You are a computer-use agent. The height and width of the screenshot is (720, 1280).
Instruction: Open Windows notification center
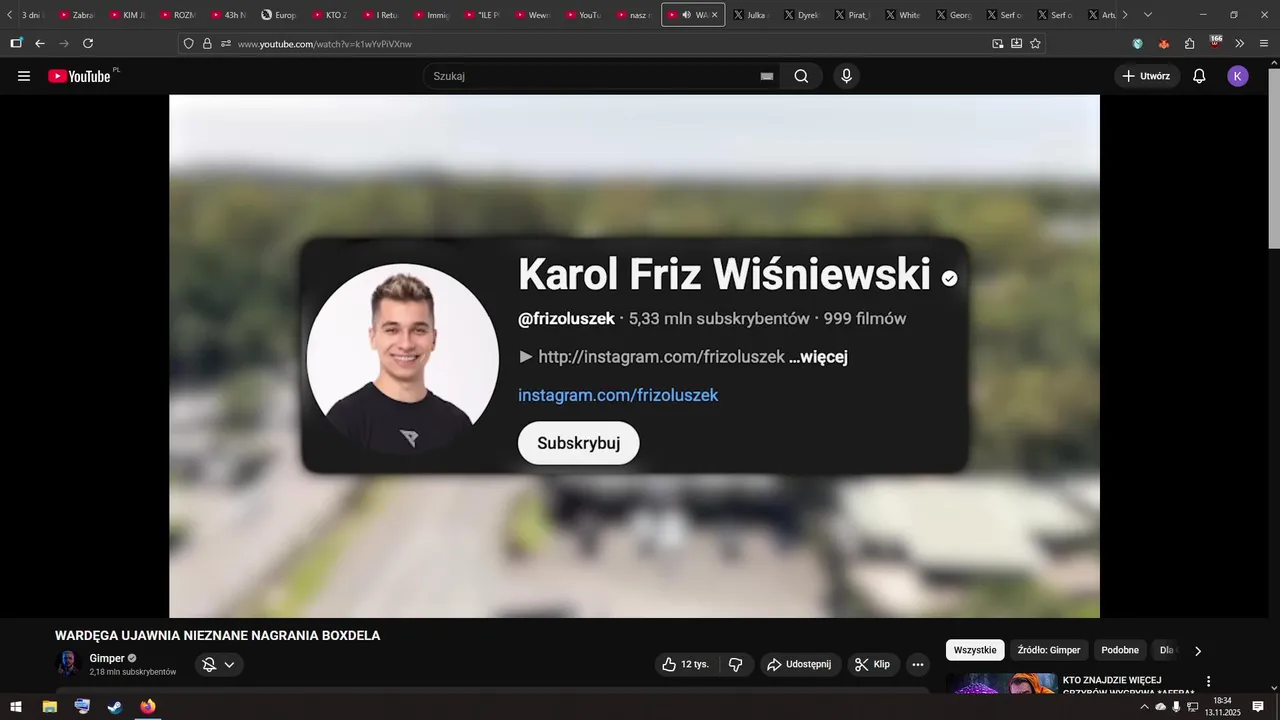[x=1258, y=707]
